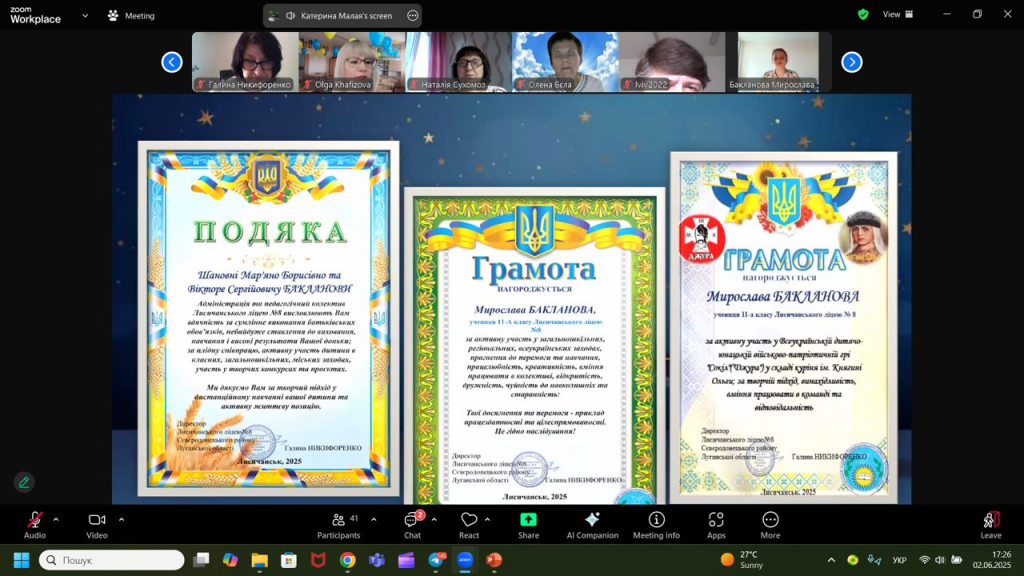Image resolution: width=1024 pixels, height=576 pixels.
Task: Select the React reactions icon
Action: [x=469, y=521]
